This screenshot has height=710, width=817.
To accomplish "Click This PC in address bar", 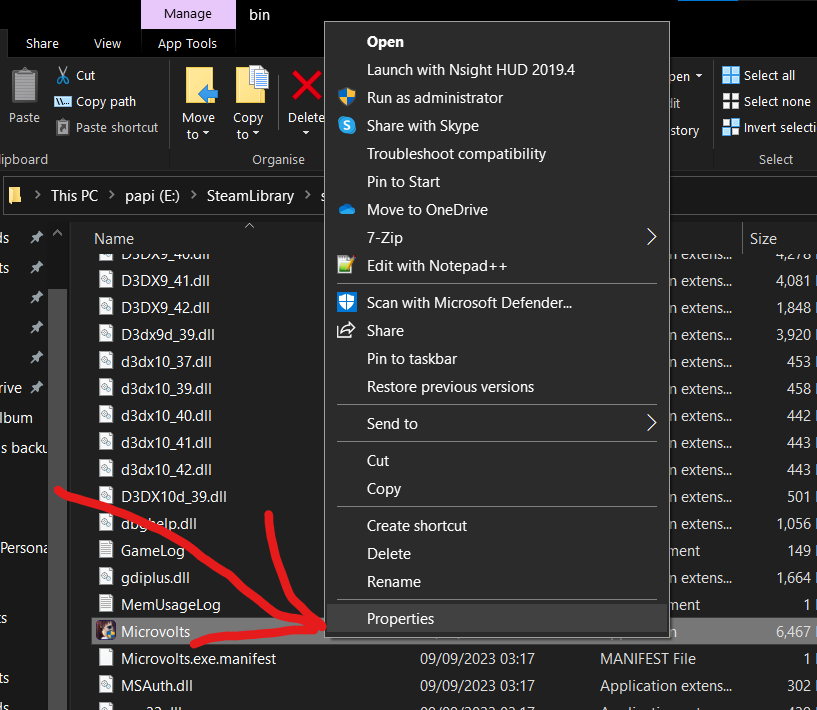I will point(75,195).
